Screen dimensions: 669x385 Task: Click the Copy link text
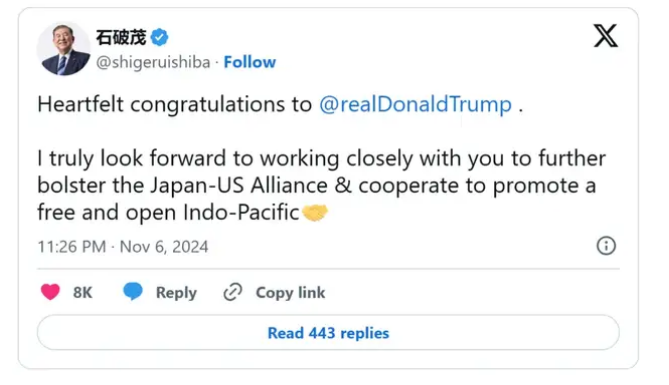pyautogui.click(x=290, y=292)
